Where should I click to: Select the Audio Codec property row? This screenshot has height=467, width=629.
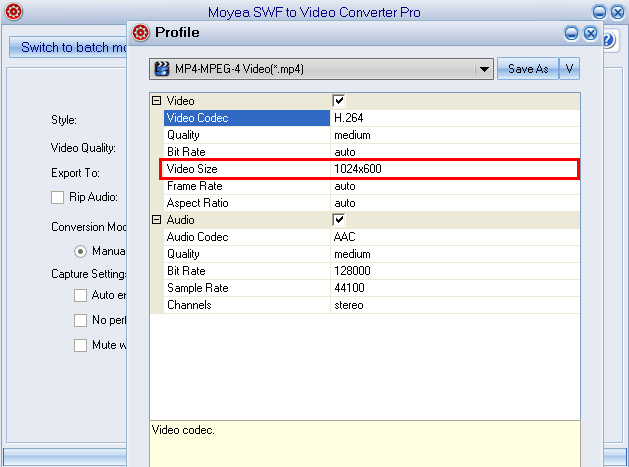[x=371, y=237]
